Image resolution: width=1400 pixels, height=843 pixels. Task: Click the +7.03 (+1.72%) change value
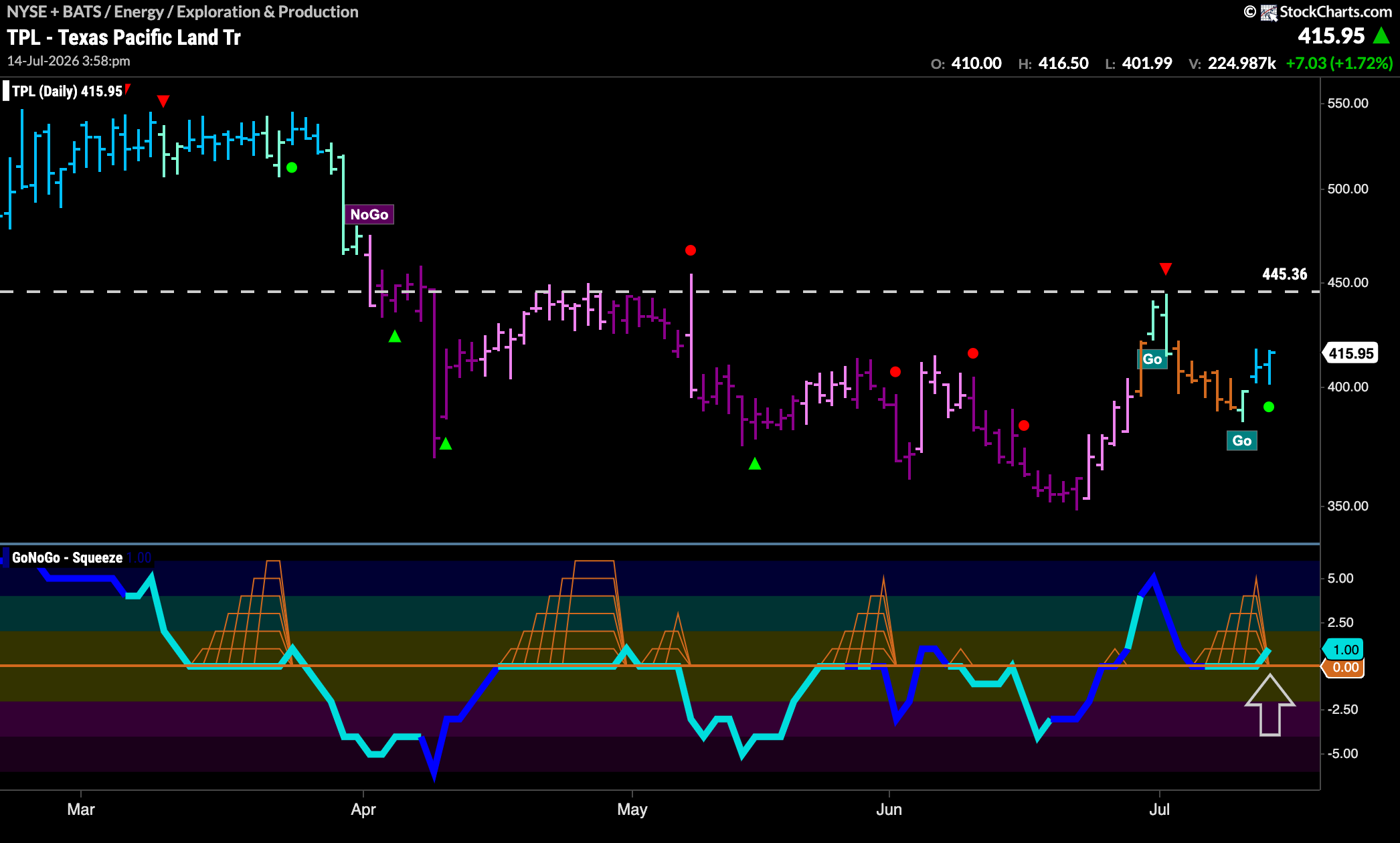click(1339, 64)
